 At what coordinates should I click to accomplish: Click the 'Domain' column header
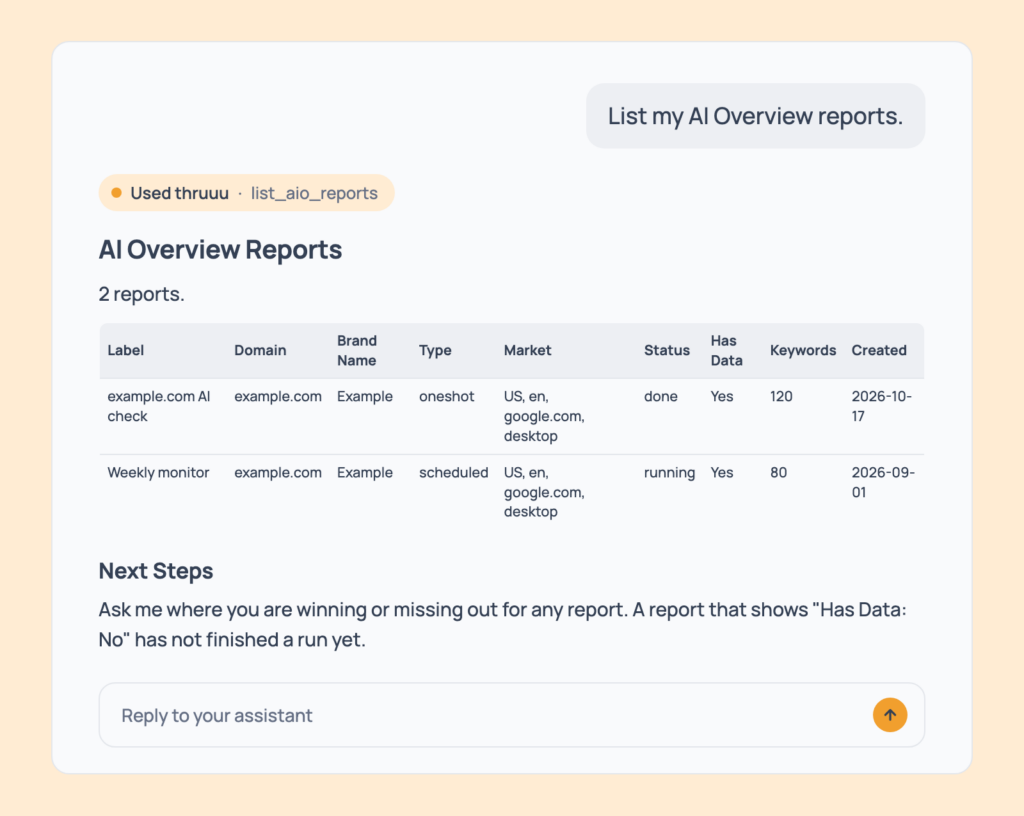[x=260, y=350]
